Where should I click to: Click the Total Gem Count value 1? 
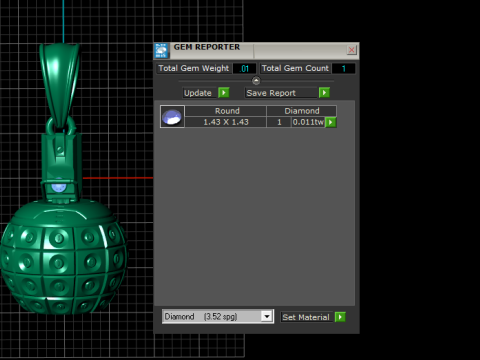click(x=344, y=69)
